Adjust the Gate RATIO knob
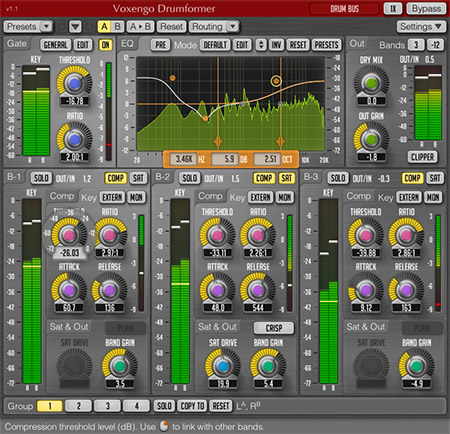 click(74, 139)
